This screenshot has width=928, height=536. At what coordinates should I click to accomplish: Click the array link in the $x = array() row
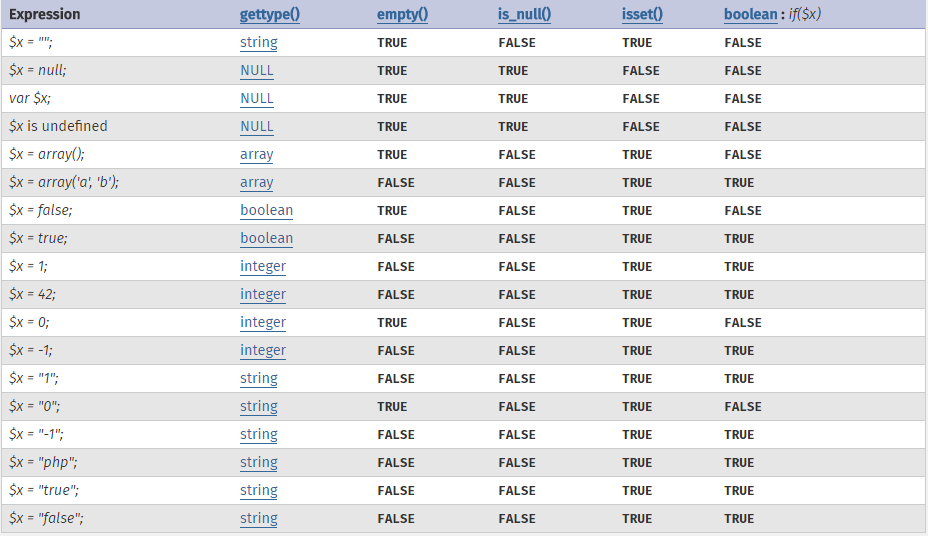256,155
